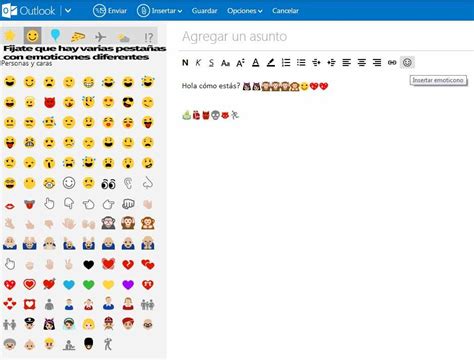Insert the family group emoticon
Image resolution: width=474 pixels, height=360 pixels.
148,305
